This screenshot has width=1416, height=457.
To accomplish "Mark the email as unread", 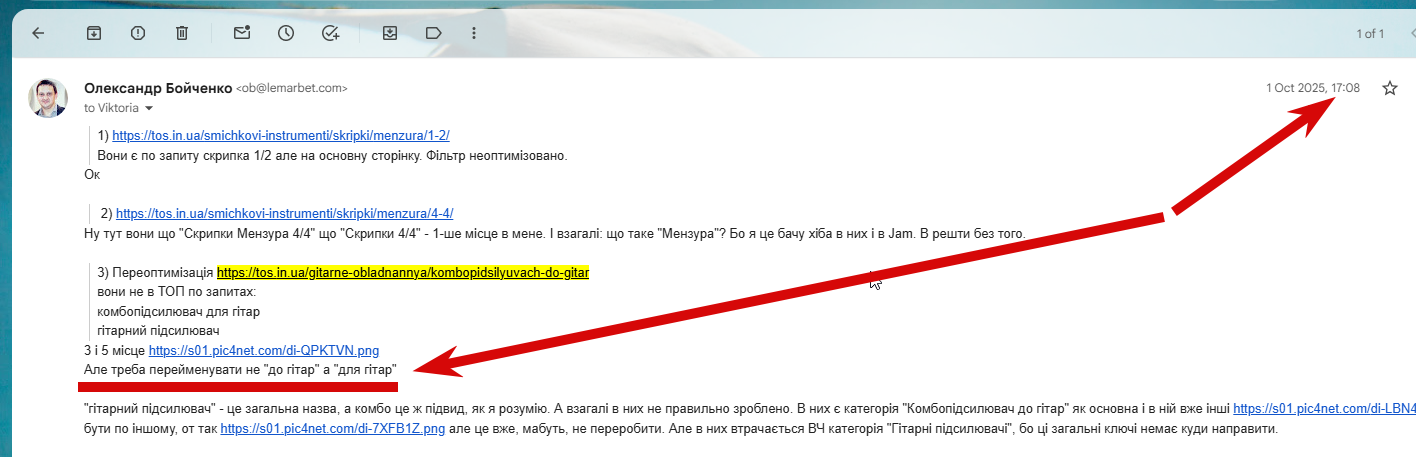I will coord(242,33).
